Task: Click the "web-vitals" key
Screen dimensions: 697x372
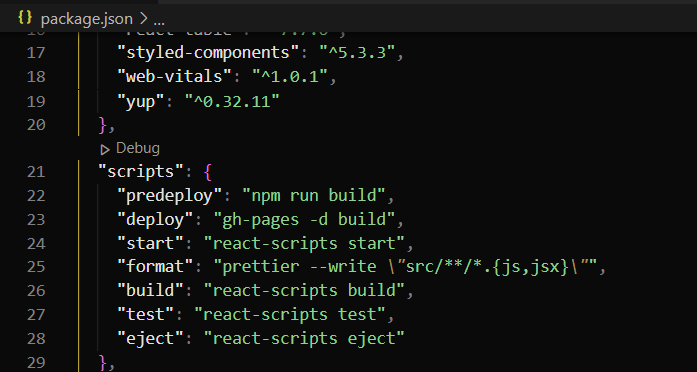Action: 174,77
